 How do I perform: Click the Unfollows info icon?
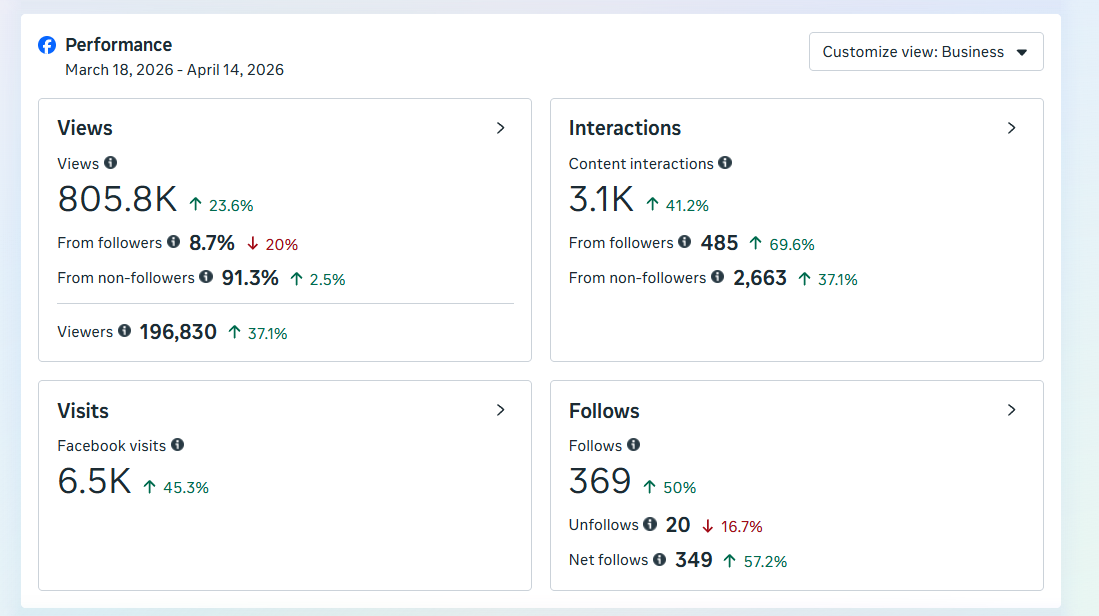651,524
